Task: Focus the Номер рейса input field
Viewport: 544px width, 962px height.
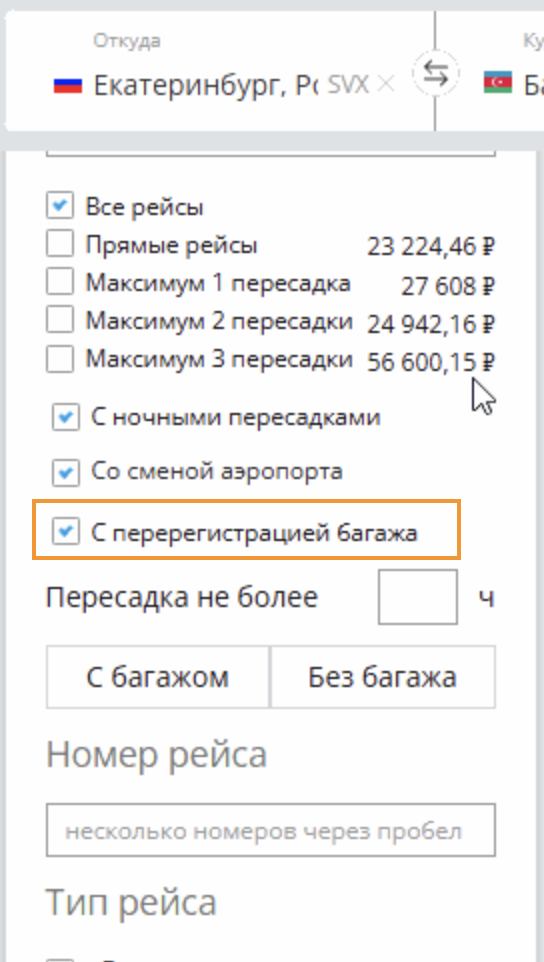Action: coord(270,830)
